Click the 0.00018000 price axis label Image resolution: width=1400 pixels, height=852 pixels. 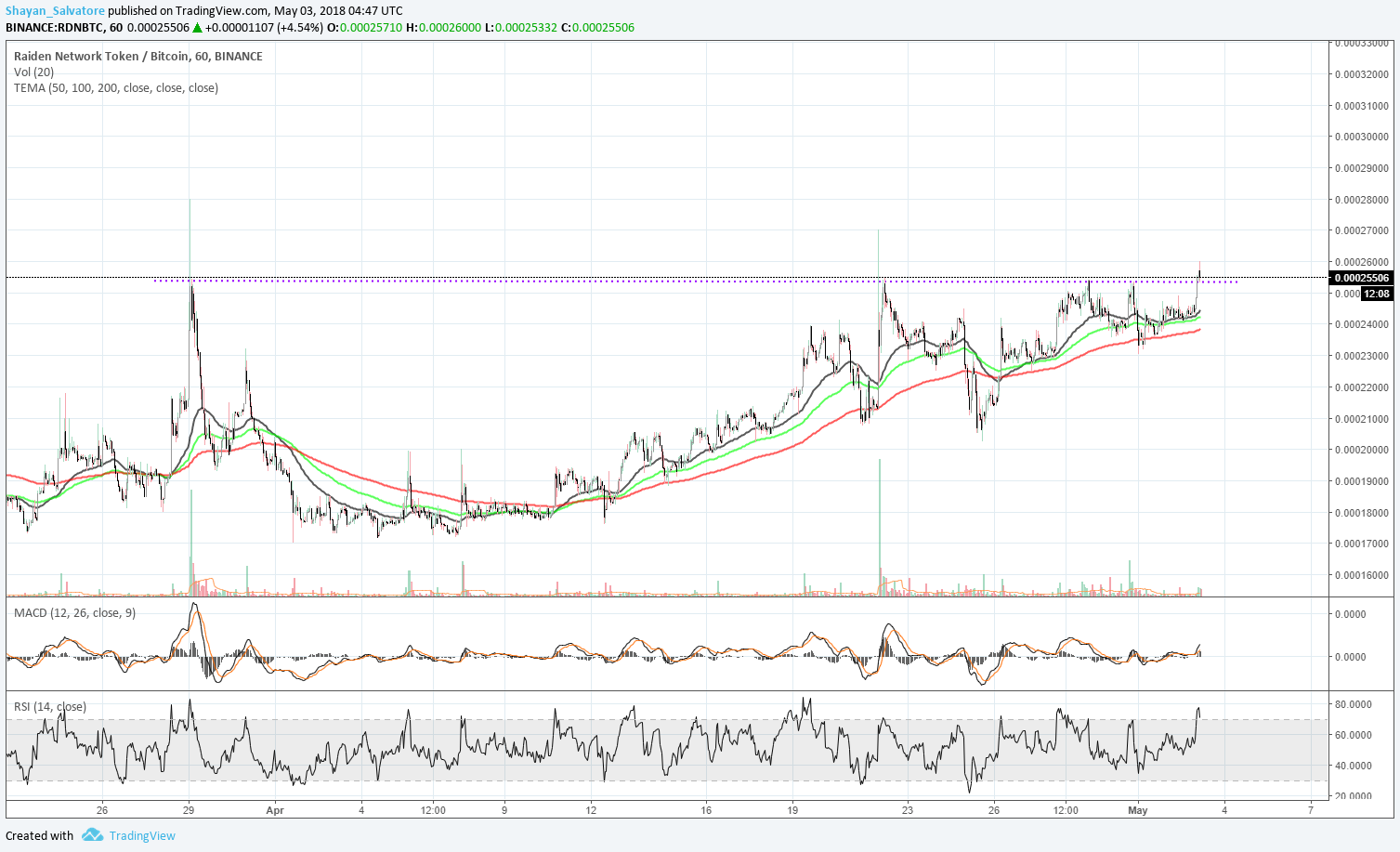coord(1362,513)
